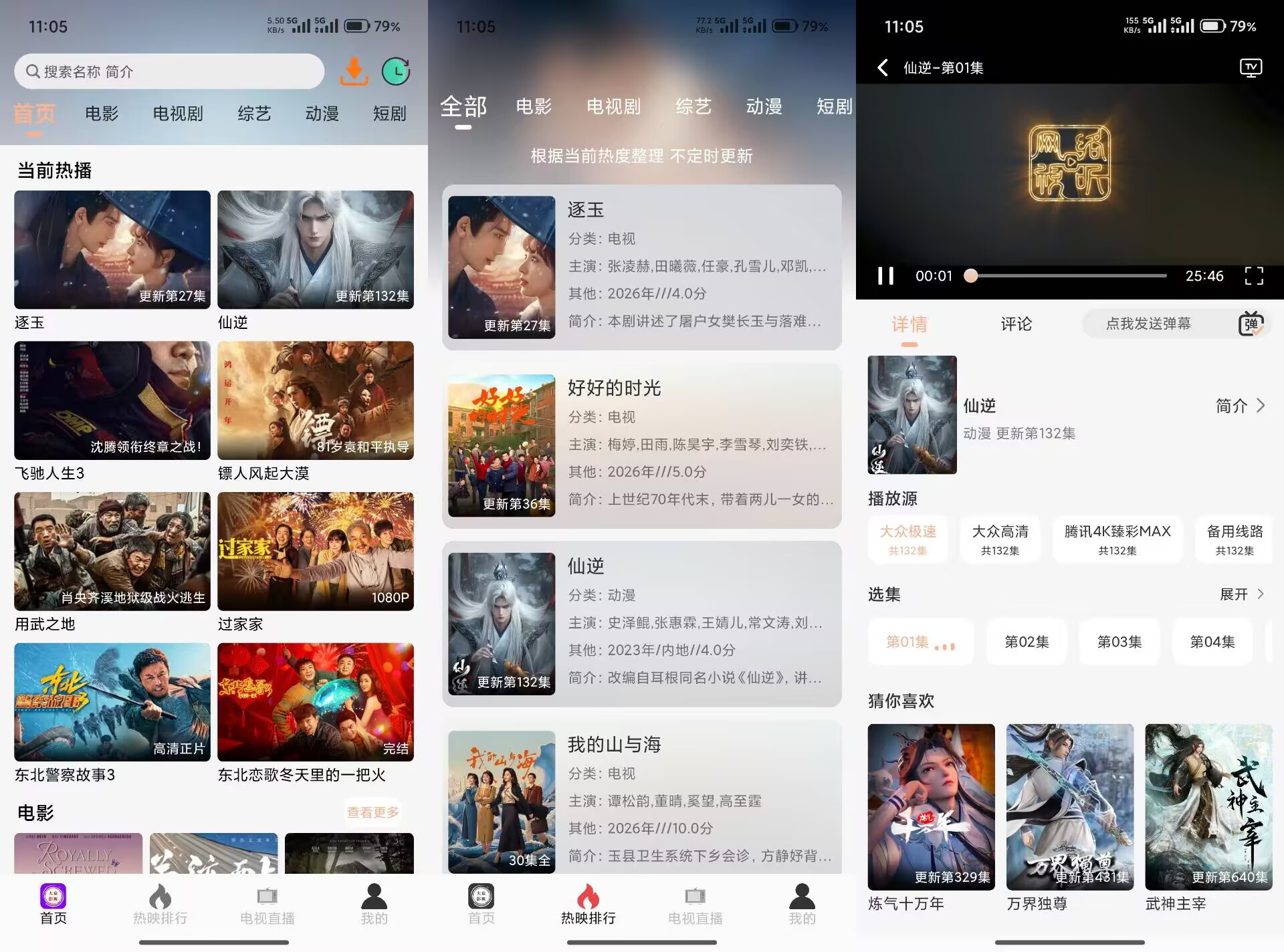The width and height of the screenshot is (1284, 952).
Task: Toggle danmaku with the 弹 icon
Action: click(x=1253, y=324)
